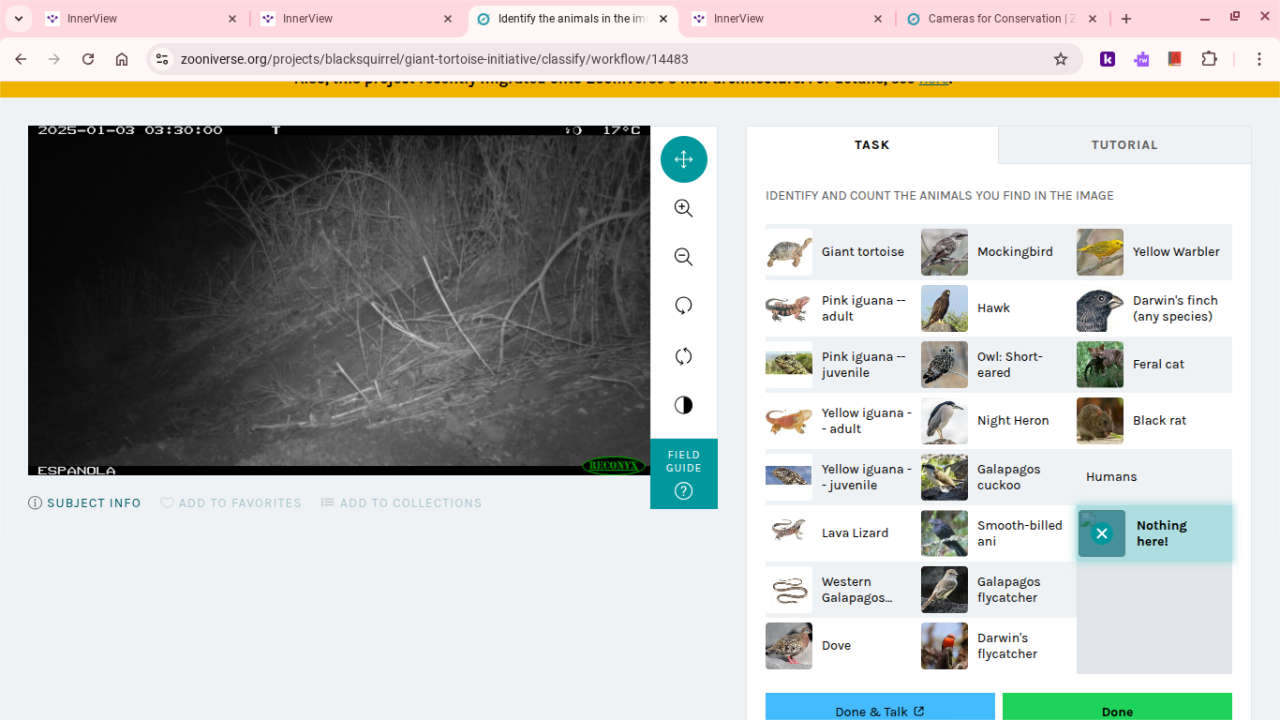
Task: Switch to the Task tab
Action: pyautogui.click(x=872, y=145)
